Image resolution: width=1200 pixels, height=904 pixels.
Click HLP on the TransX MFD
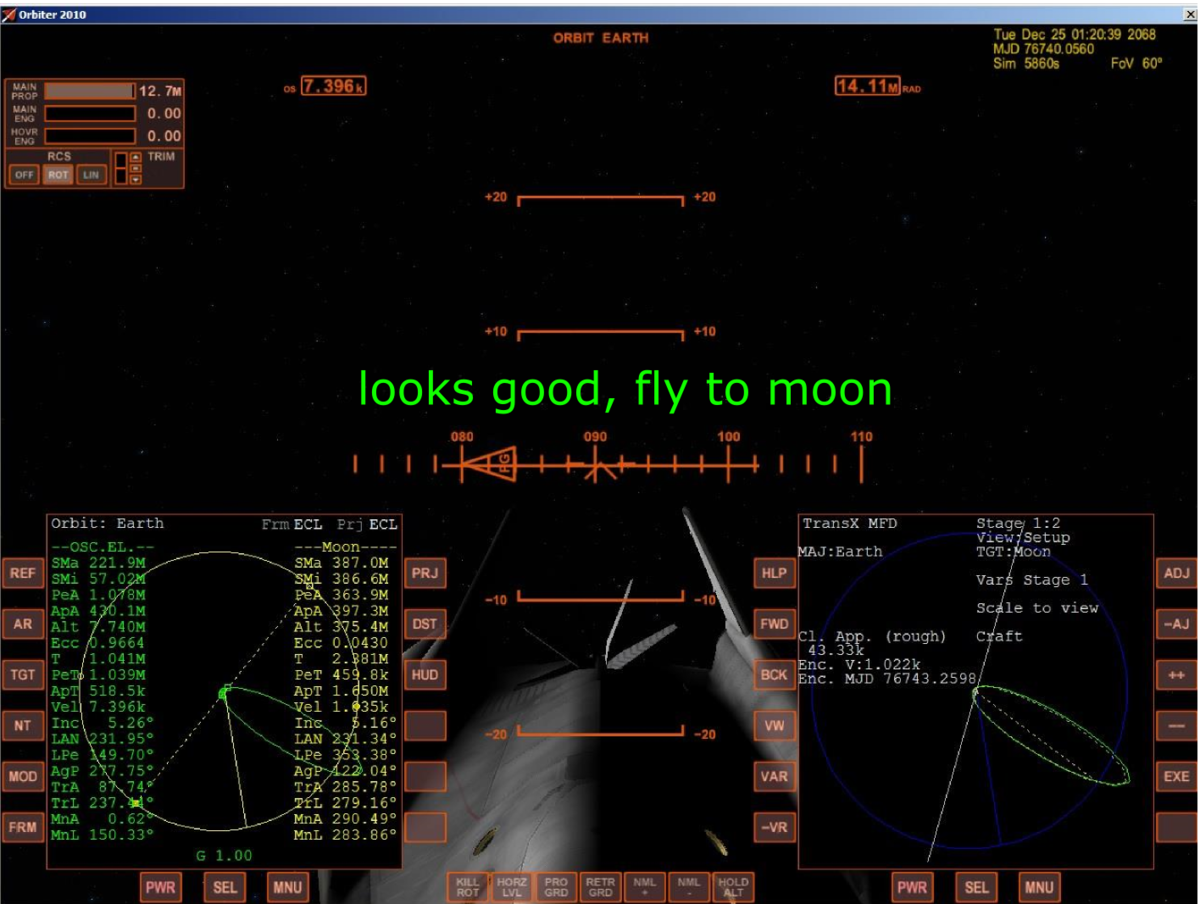pos(774,573)
